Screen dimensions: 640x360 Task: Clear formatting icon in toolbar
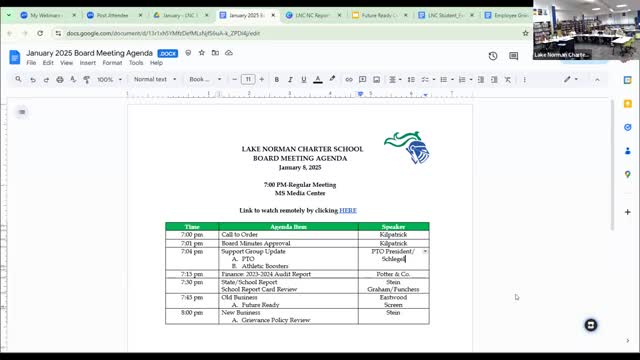507,80
